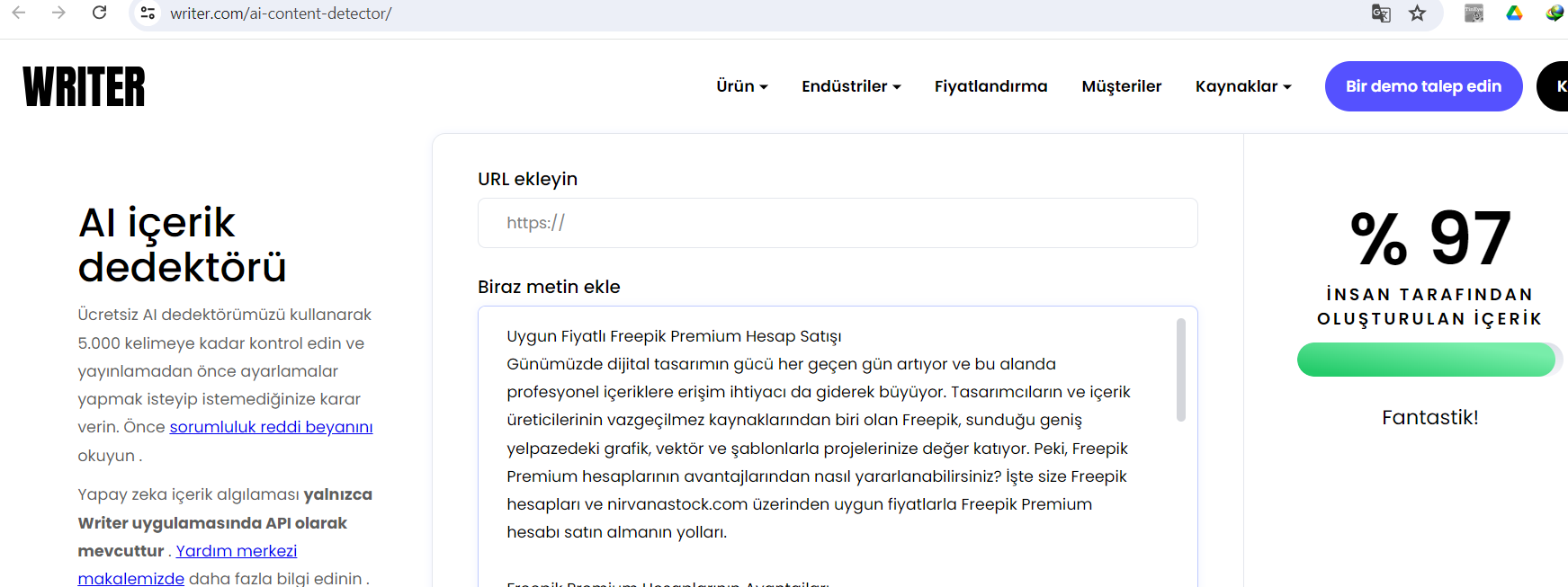Click the browser forward arrow
This screenshot has height=587, width=1568.
(59, 13)
